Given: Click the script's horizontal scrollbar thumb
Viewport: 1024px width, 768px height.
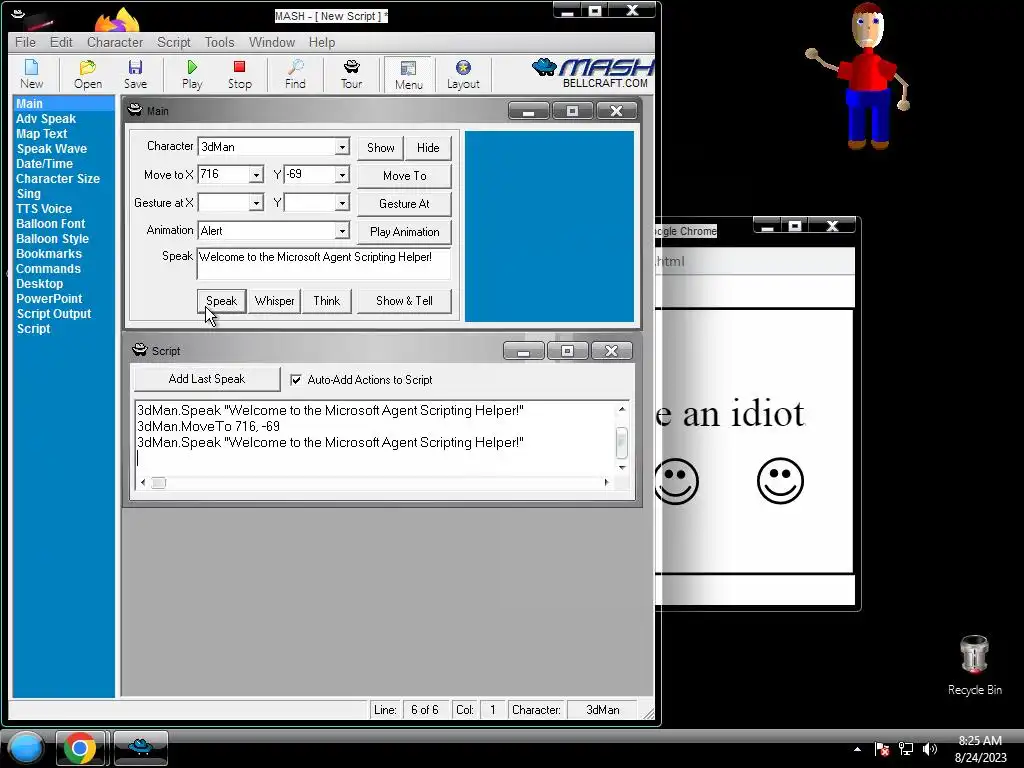Looking at the screenshot, I should click(x=159, y=483).
